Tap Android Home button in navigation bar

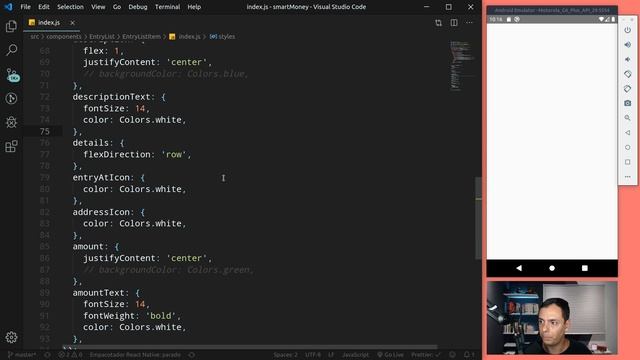(552, 268)
